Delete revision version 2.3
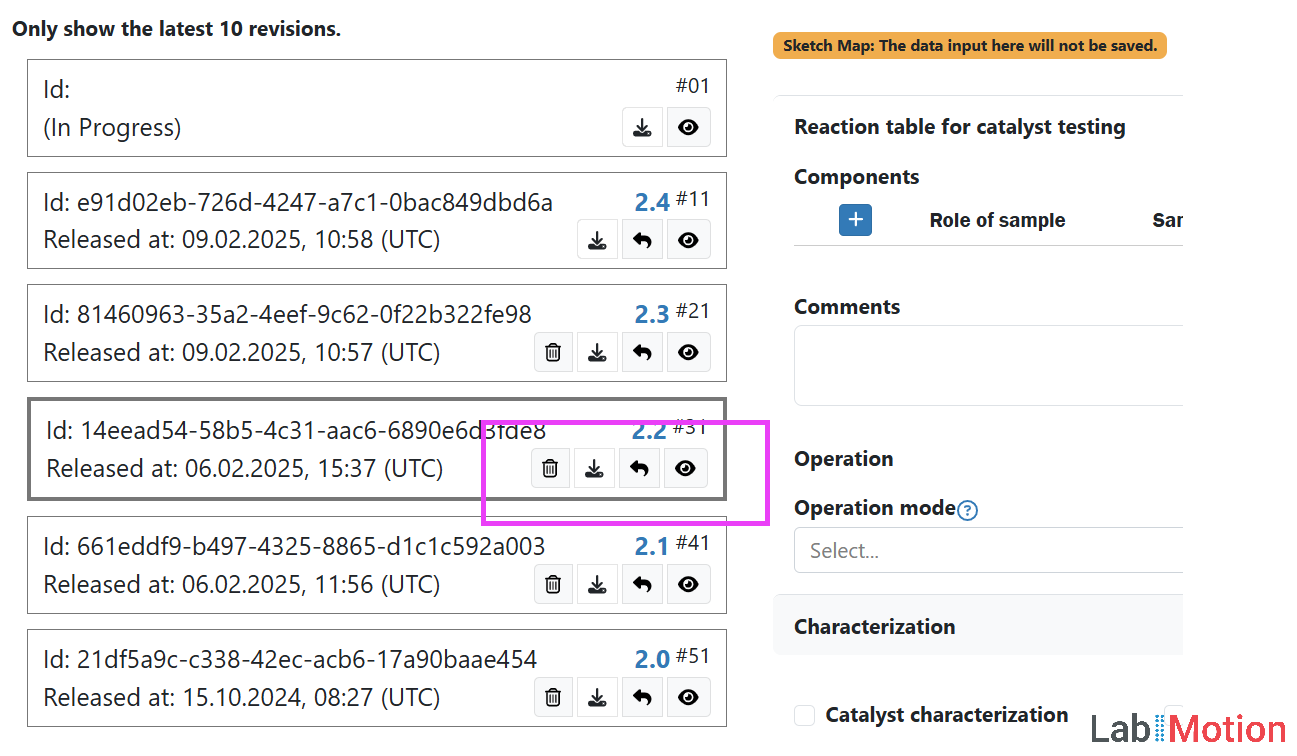1297x756 pixels. pos(553,353)
